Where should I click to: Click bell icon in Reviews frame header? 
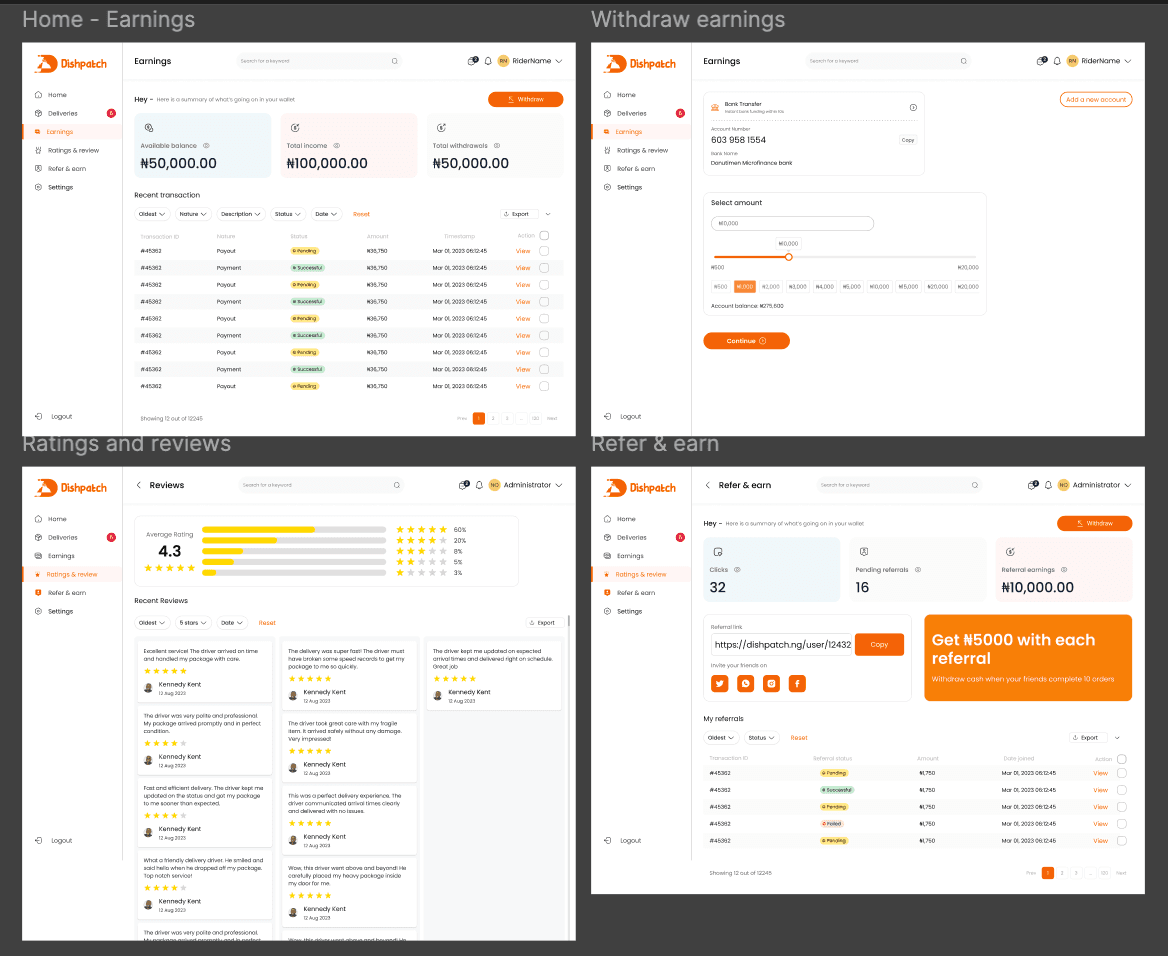pyautogui.click(x=479, y=485)
